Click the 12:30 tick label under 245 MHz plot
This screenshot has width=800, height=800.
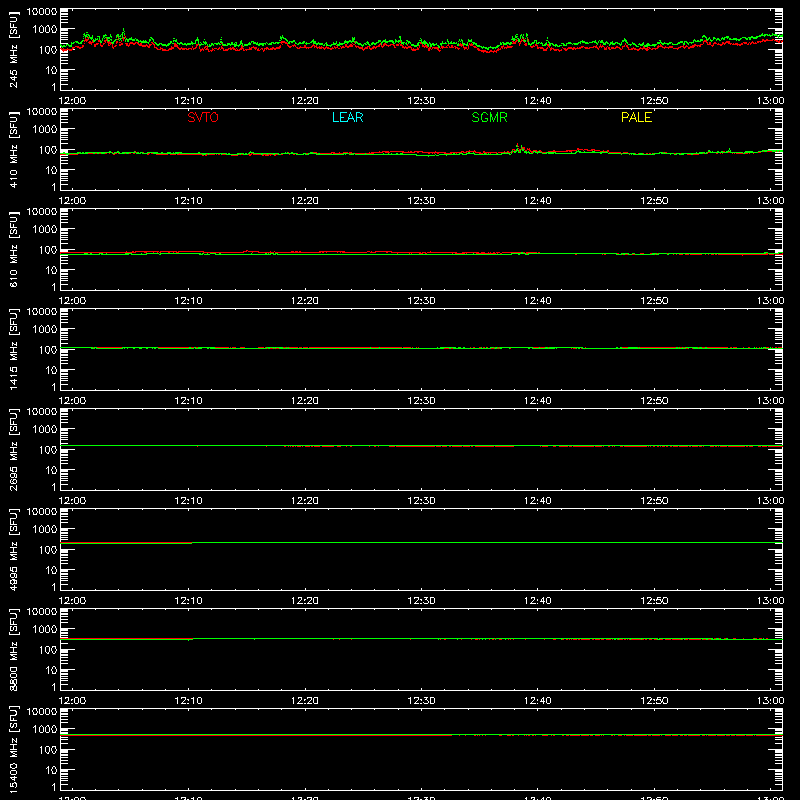pos(421,101)
